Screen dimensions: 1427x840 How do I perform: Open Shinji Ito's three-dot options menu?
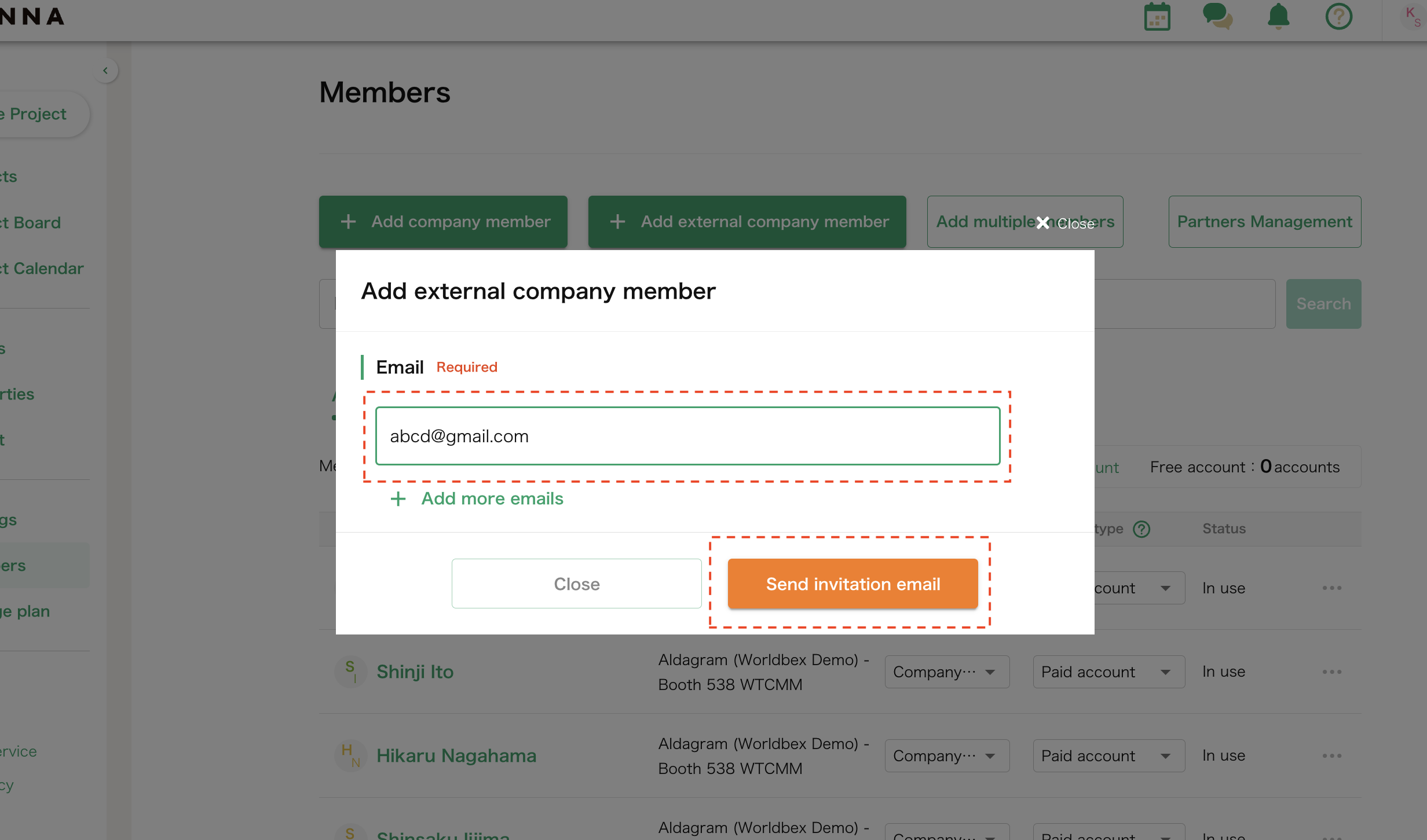[1331, 672]
